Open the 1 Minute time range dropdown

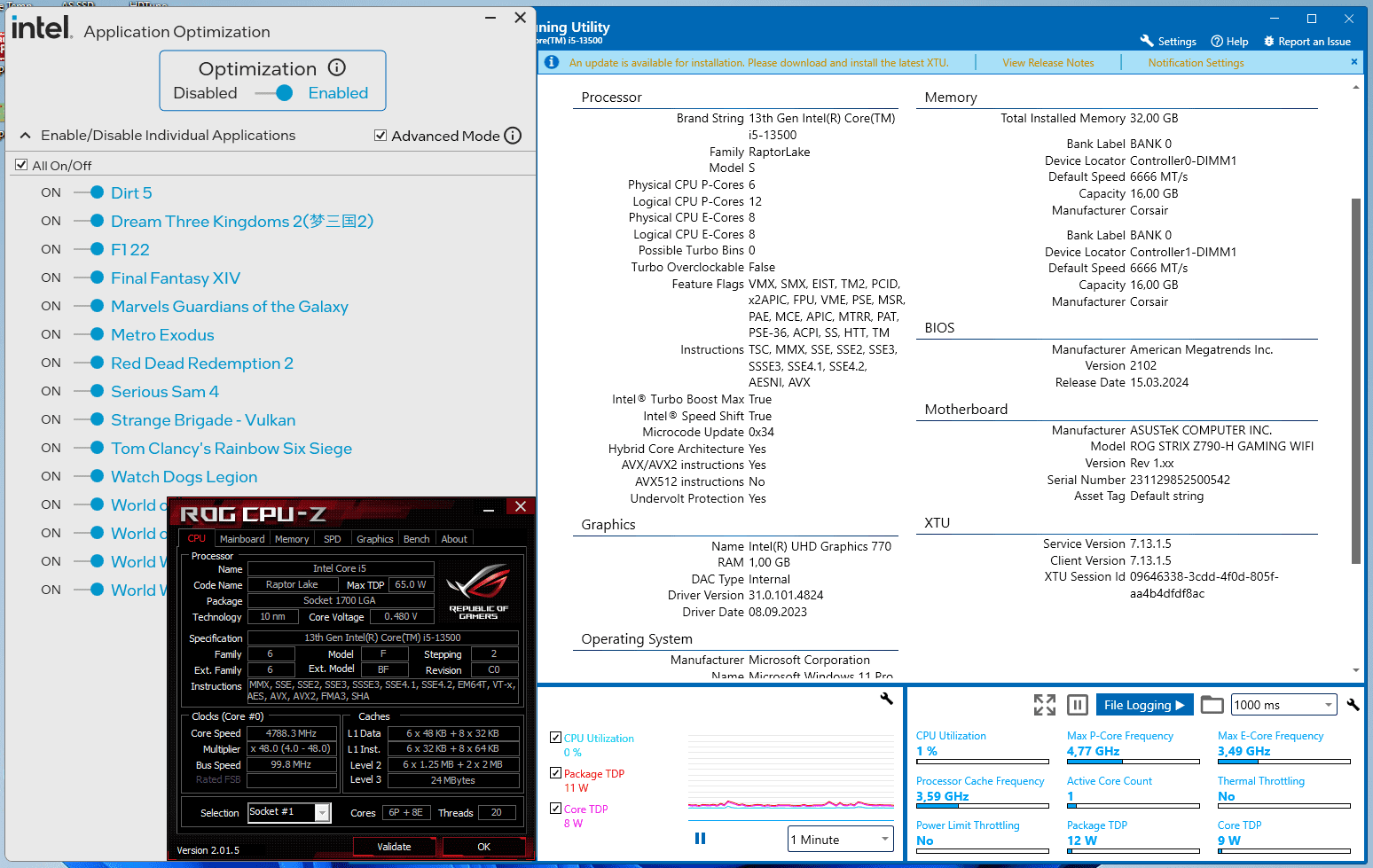pyautogui.click(x=841, y=840)
